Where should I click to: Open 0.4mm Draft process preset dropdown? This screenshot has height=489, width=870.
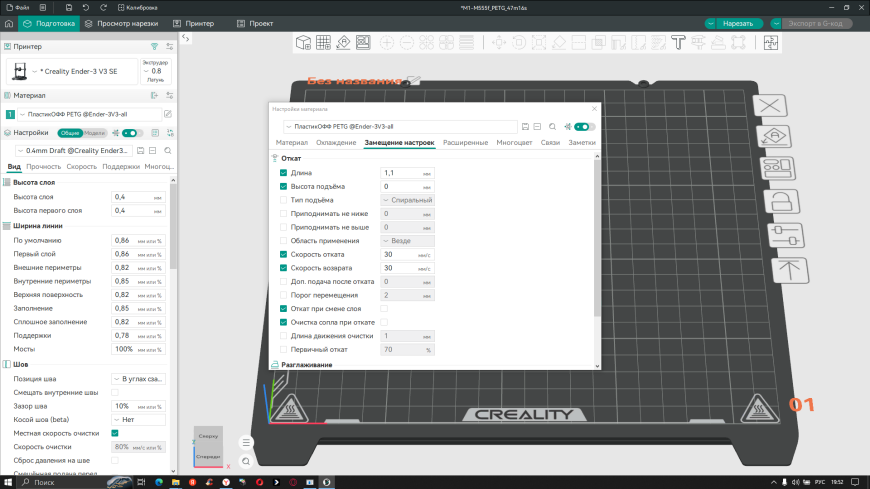[74, 150]
